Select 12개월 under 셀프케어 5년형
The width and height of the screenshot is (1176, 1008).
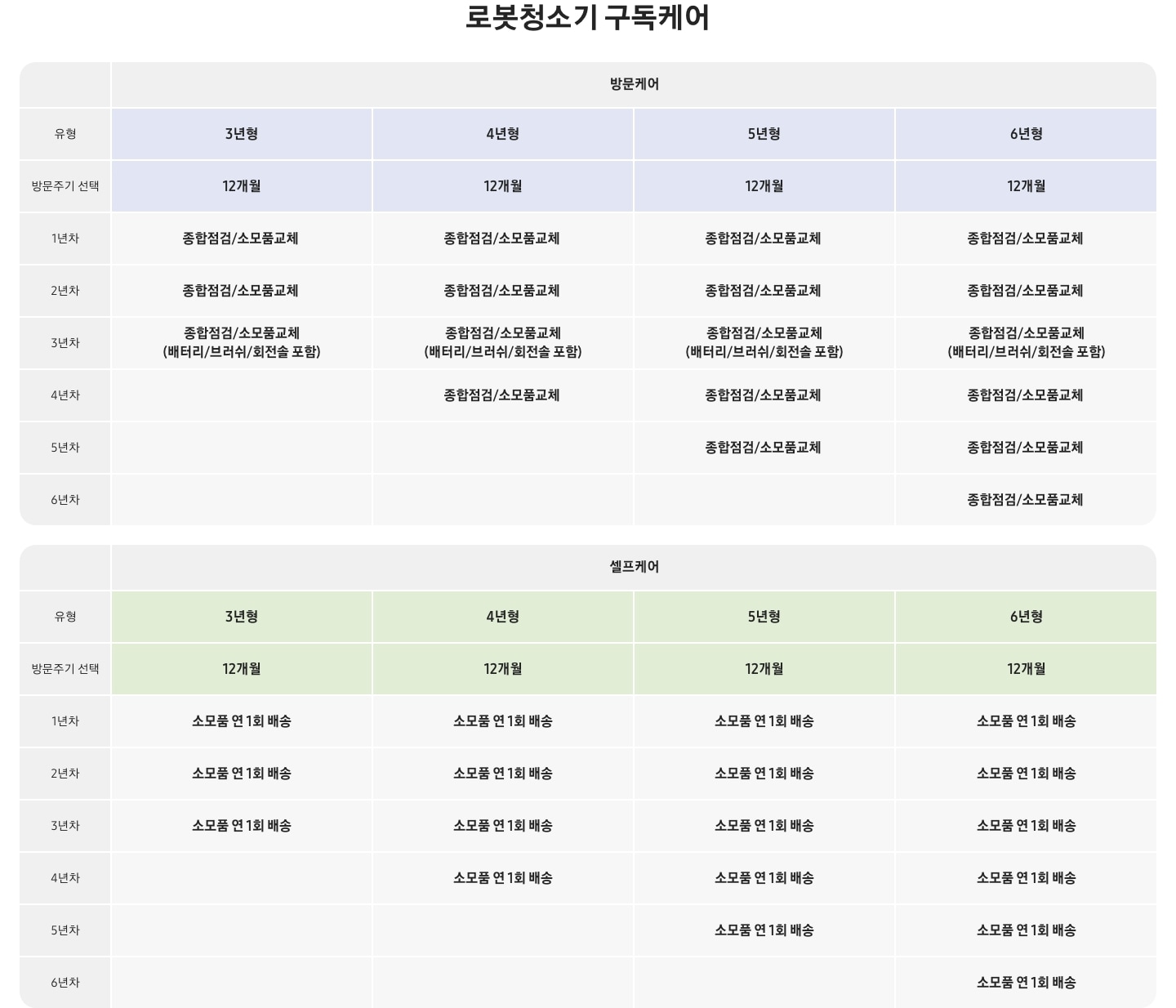tap(764, 669)
